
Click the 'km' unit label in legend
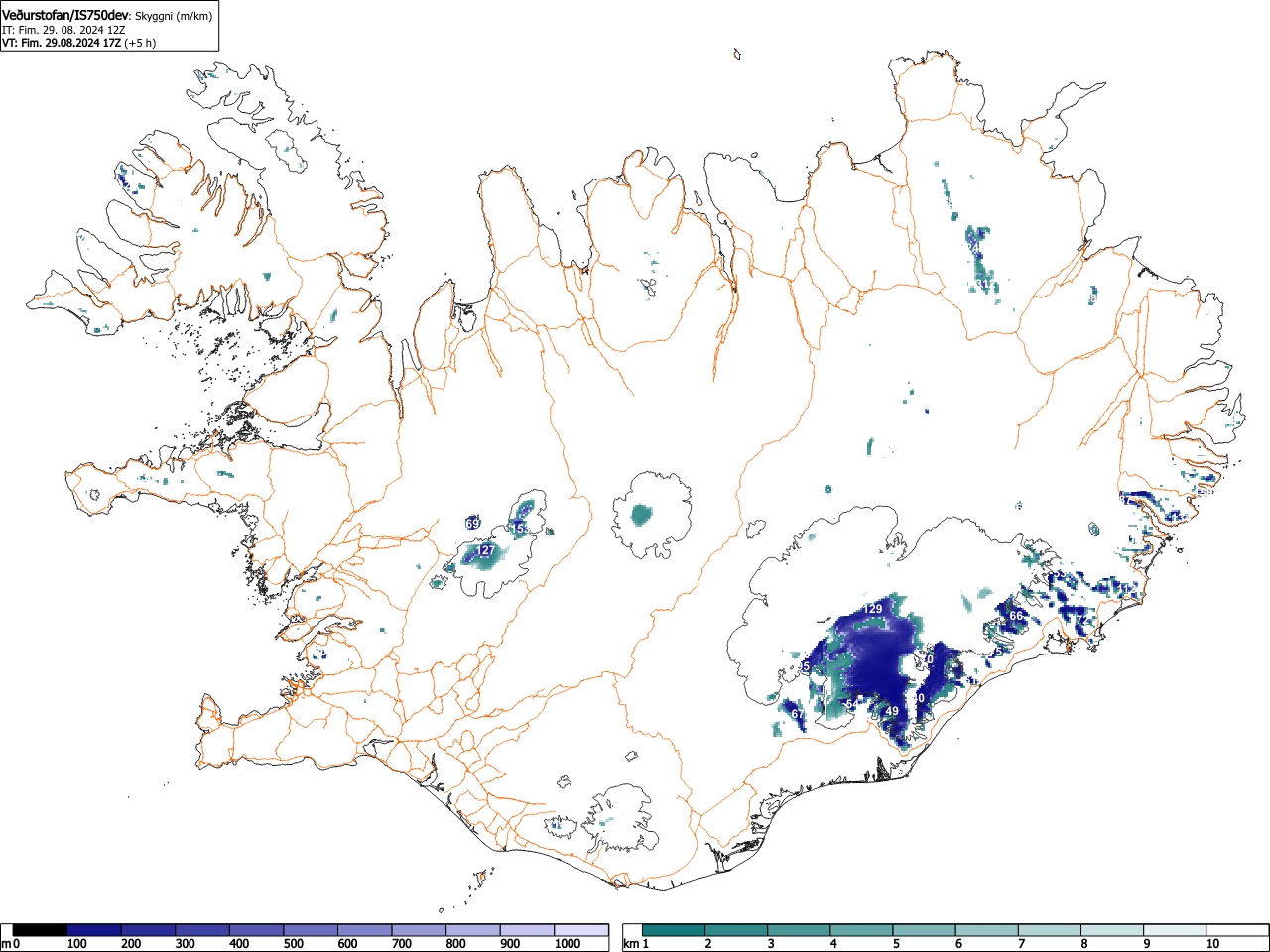(631, 944)
